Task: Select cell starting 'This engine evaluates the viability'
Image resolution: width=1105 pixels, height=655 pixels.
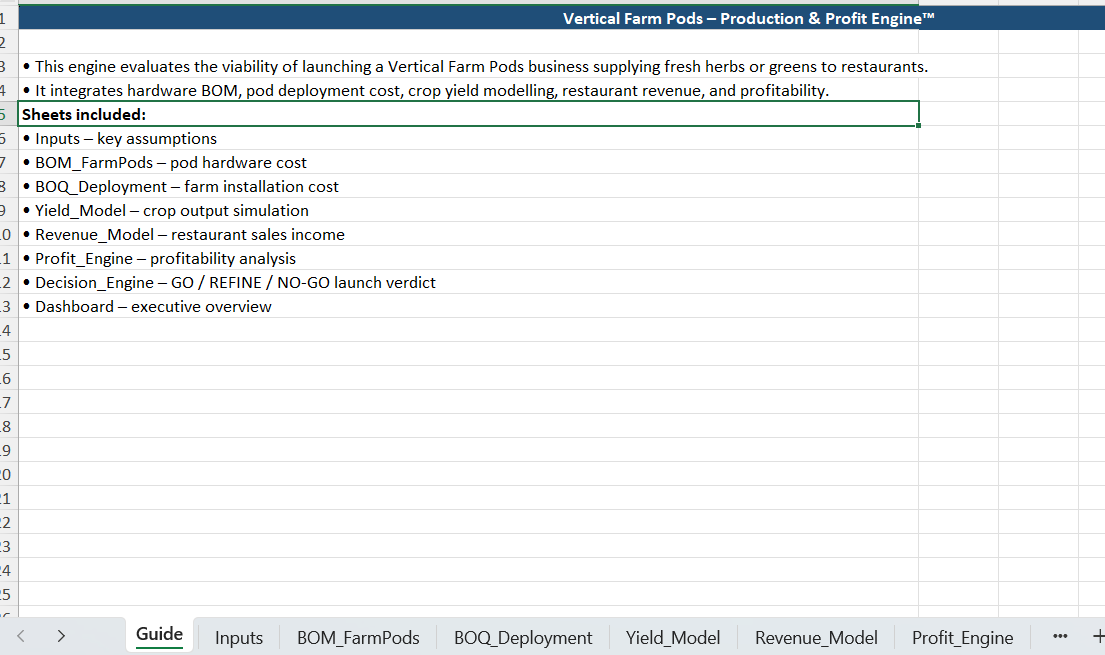Action: [469, 66]
